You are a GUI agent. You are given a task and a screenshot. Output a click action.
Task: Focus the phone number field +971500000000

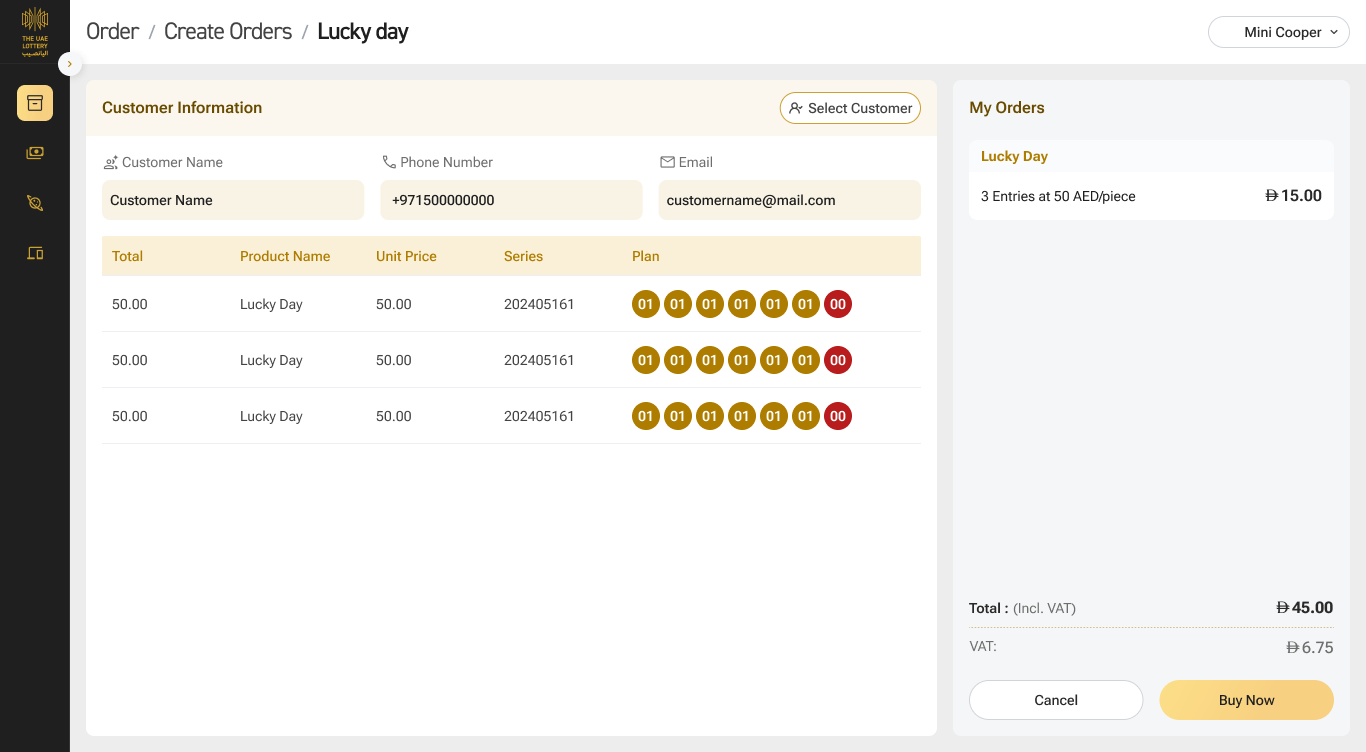[x=511, y=200]
